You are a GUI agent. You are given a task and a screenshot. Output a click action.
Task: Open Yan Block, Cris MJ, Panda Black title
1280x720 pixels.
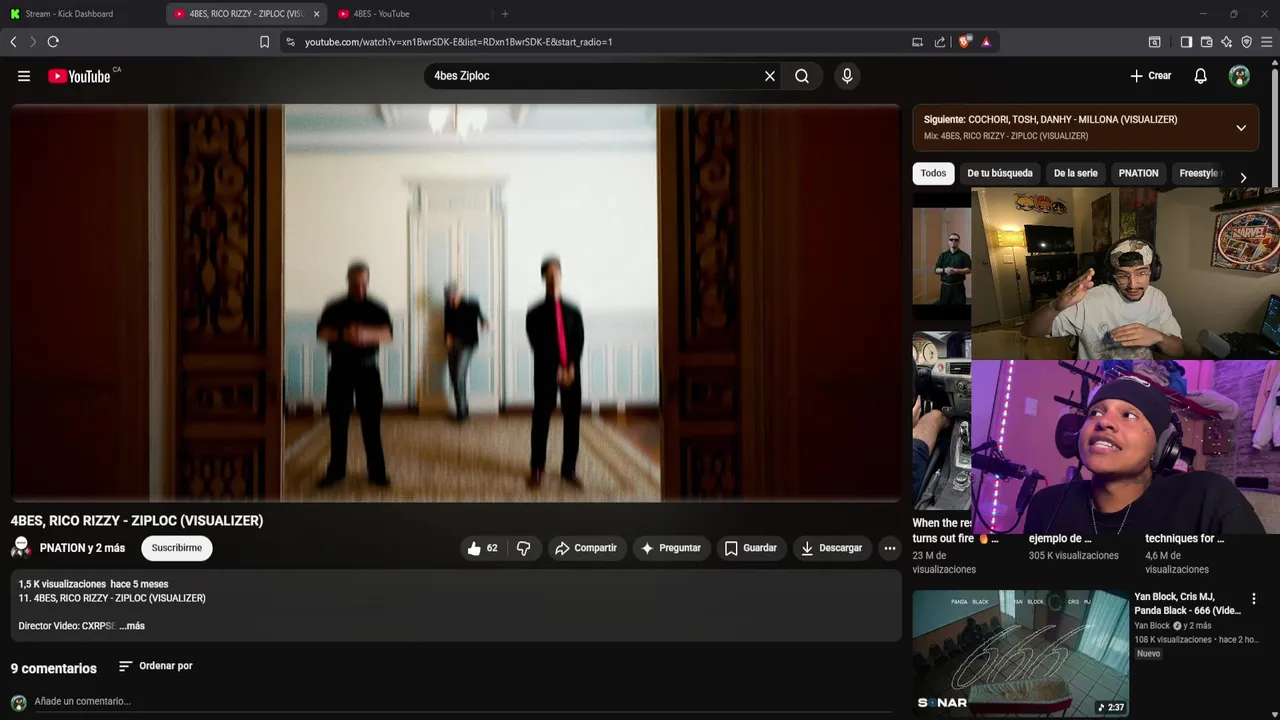(x=1187, y=604)
